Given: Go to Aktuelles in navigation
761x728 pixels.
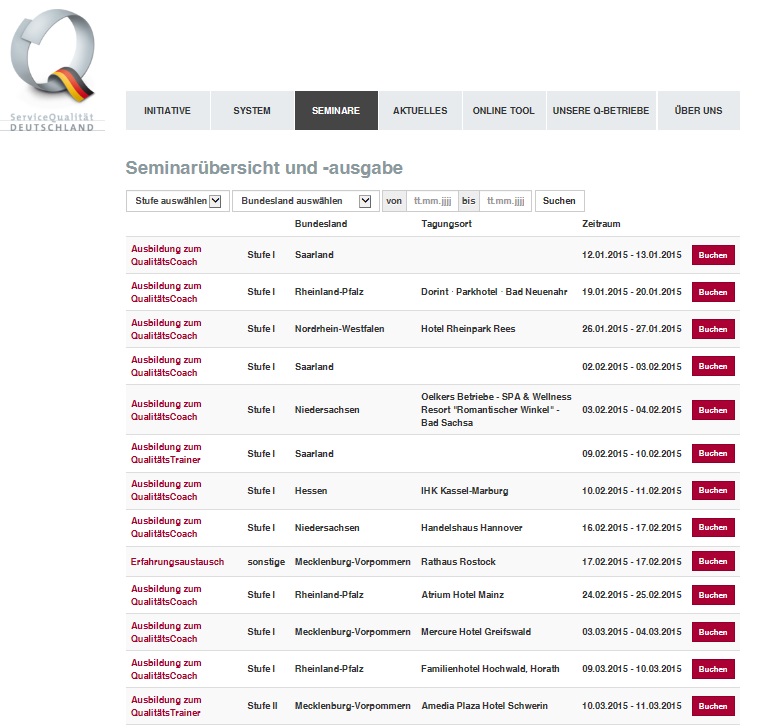Looking at the screenshot, I should click(420, 111).
